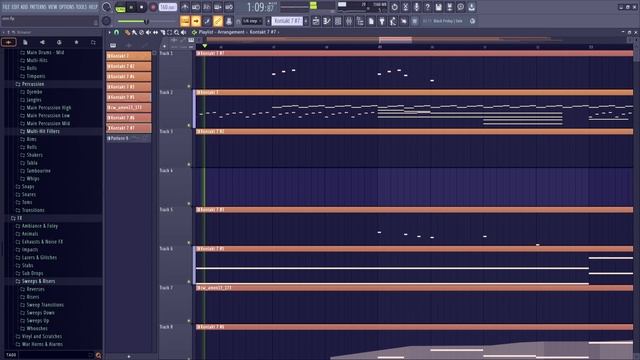Select the playlist slice tool

162,32
